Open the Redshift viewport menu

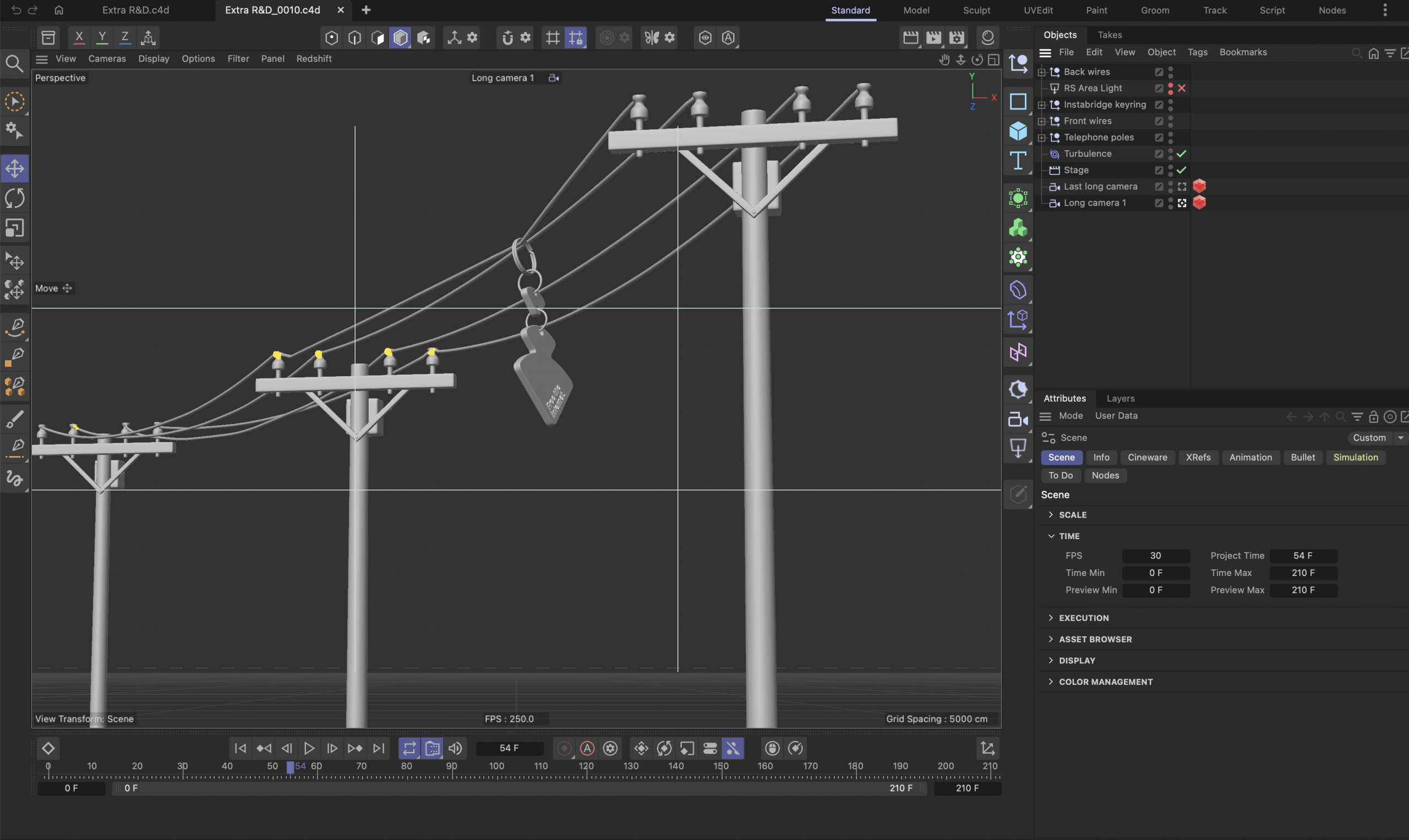[x=314, y=59]
